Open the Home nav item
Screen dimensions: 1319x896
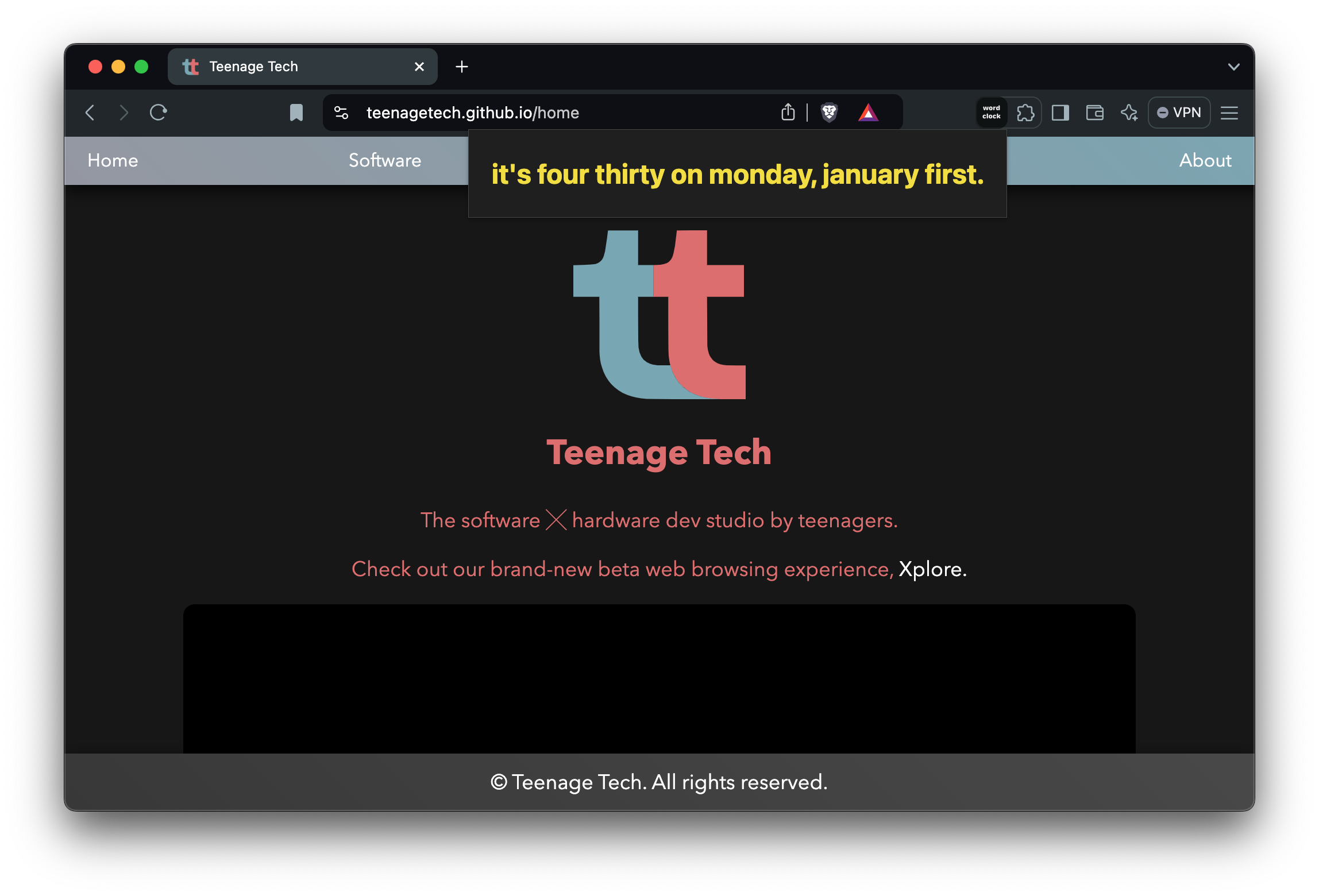click(113, 160)
